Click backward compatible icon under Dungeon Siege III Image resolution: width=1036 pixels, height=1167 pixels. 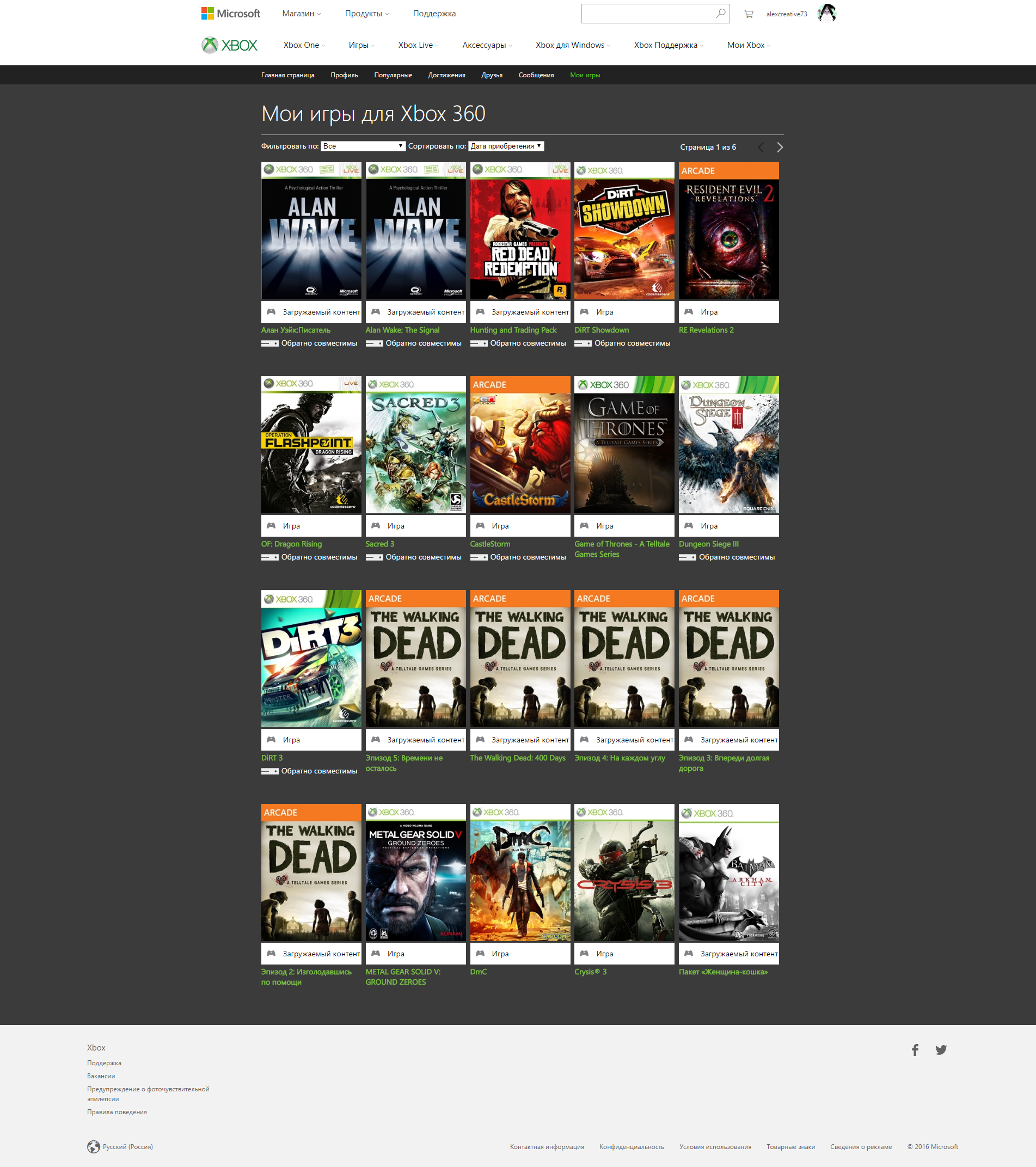[687, 557]
